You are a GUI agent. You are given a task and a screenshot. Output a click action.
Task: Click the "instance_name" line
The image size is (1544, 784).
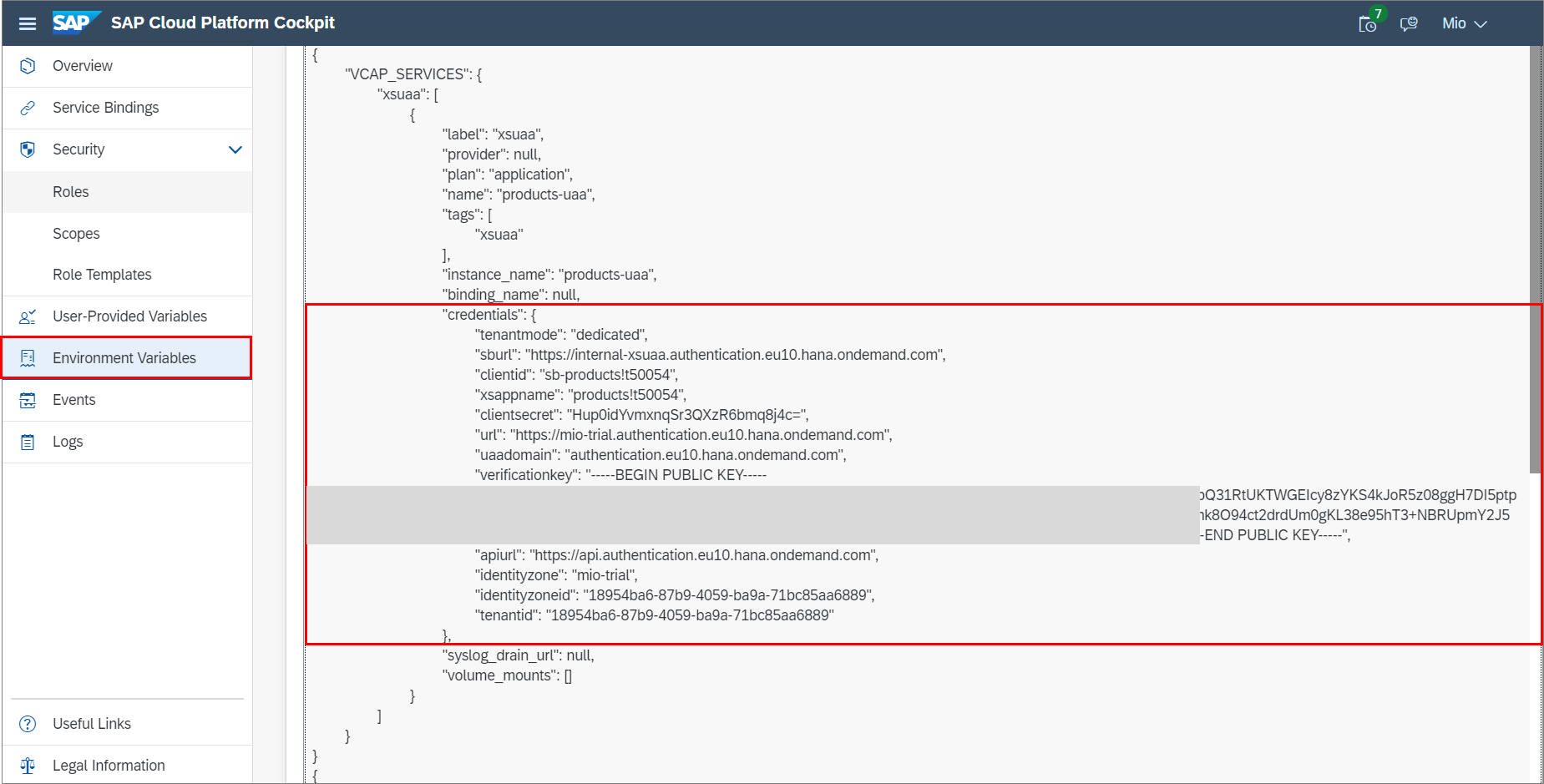point(549,275)
